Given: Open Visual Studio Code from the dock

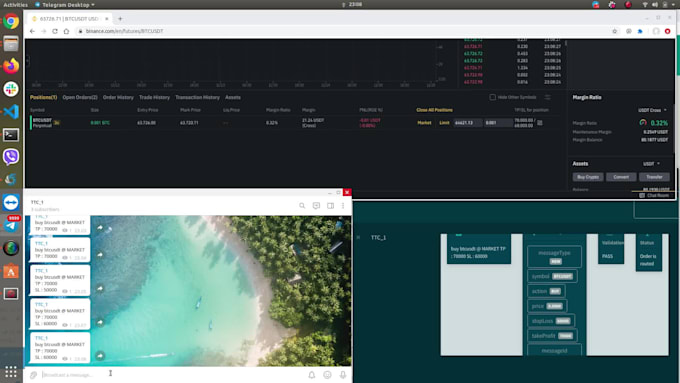Looking at the screenshot, I should coord(11,111).
